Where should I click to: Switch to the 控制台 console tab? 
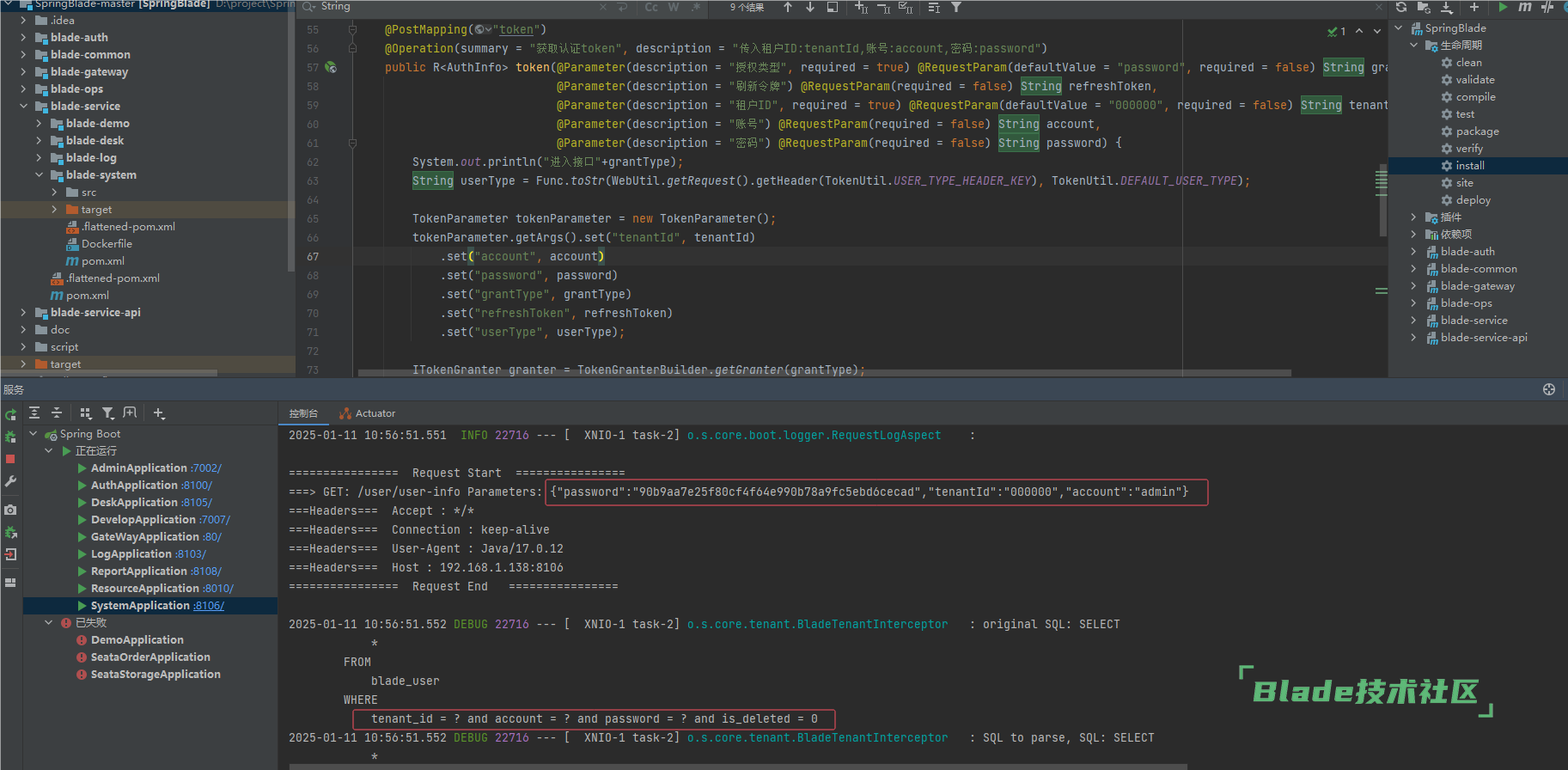(303, 413)
